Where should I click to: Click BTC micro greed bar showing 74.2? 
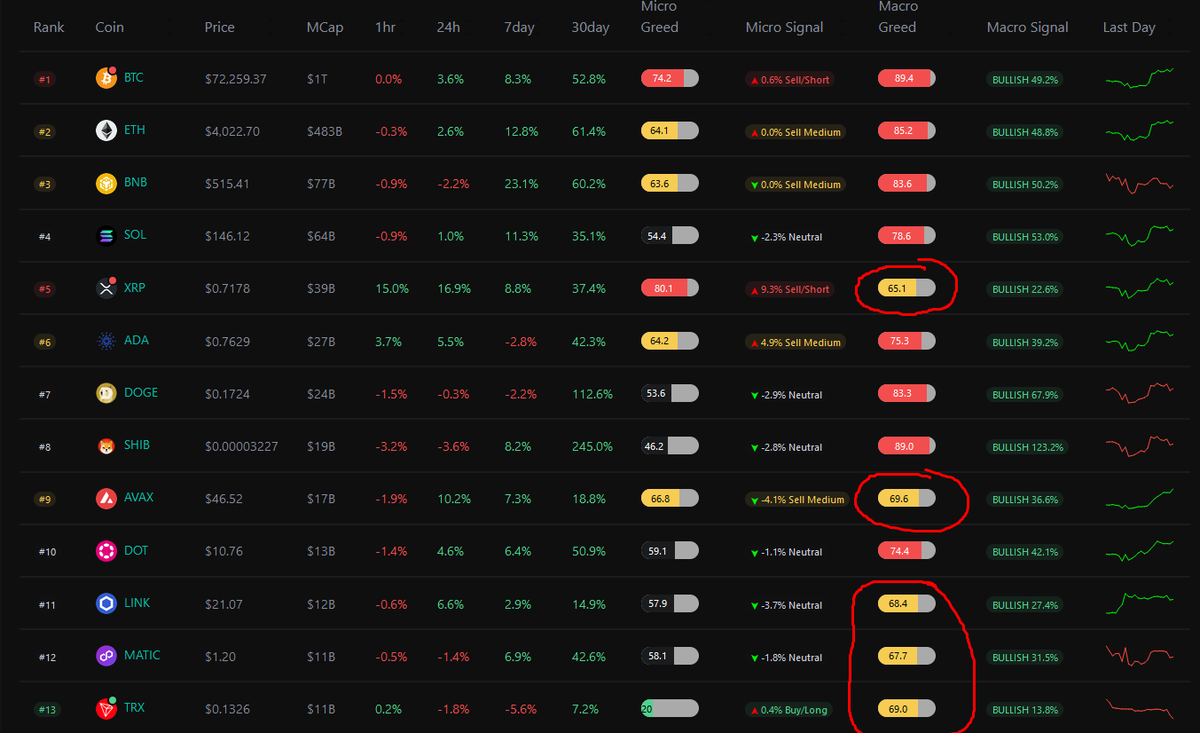tap(669, 77)
